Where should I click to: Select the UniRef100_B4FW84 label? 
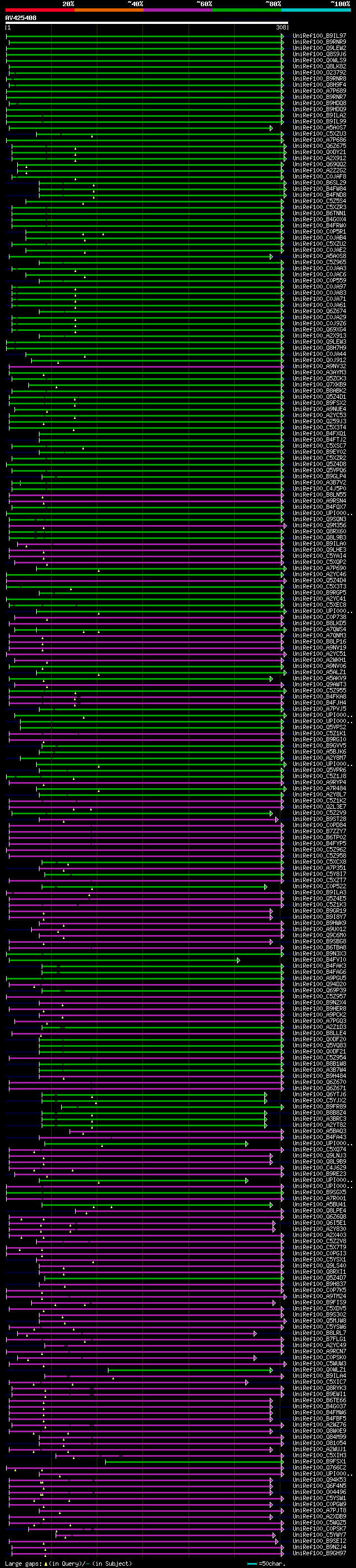point(319,189)
